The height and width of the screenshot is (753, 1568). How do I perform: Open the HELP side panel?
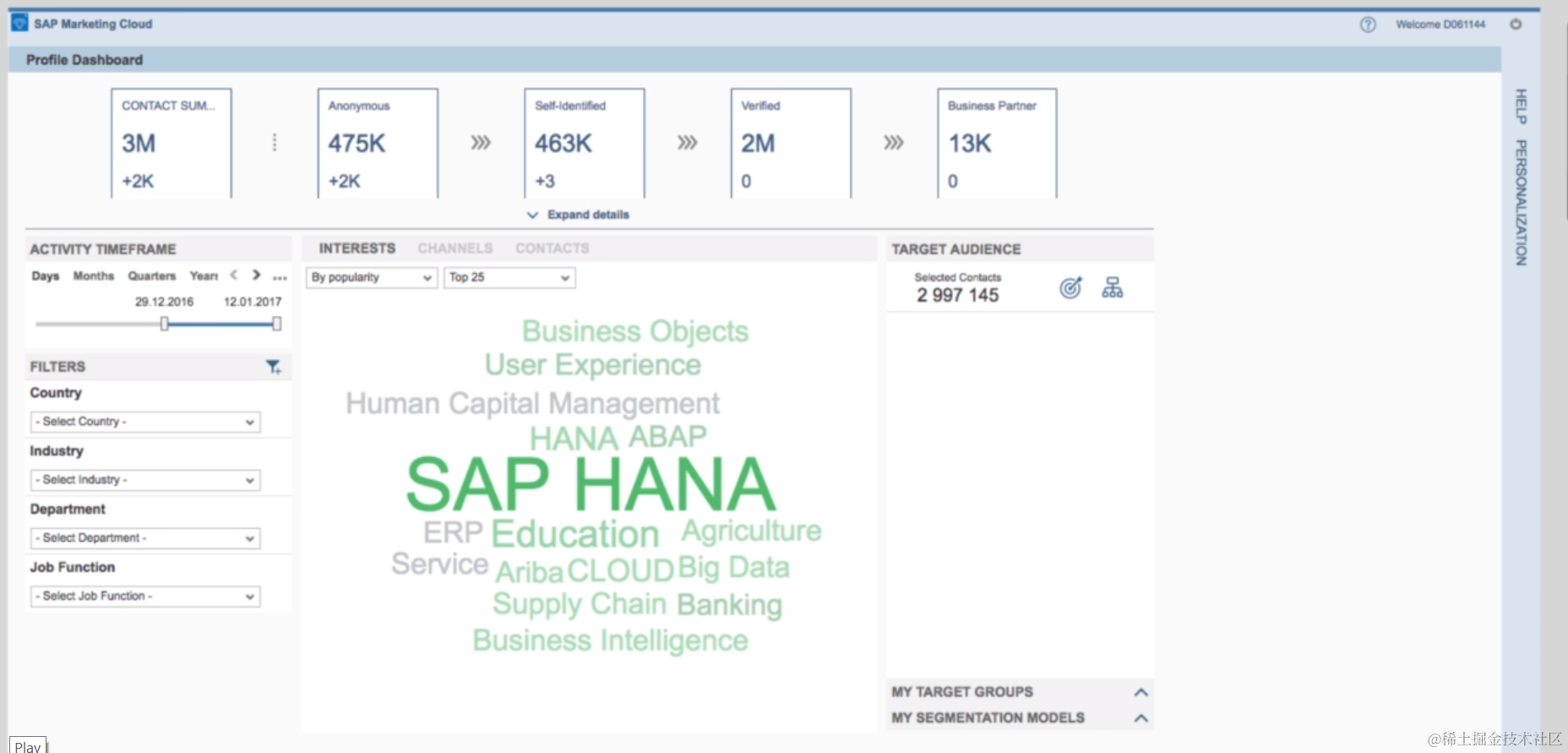(1521, 106)
